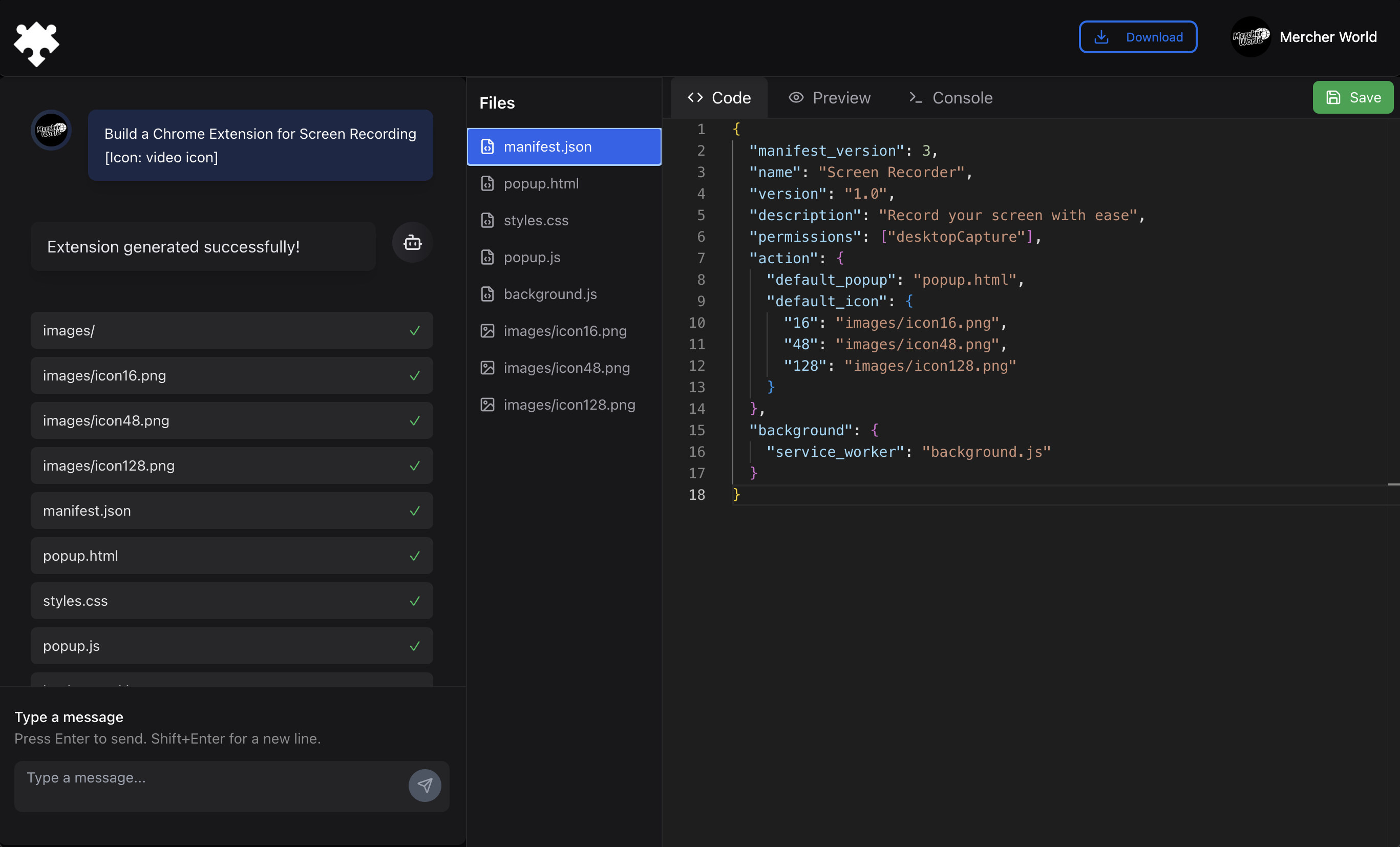
Task: Click the green Save button
Action: pos(1352,98)
